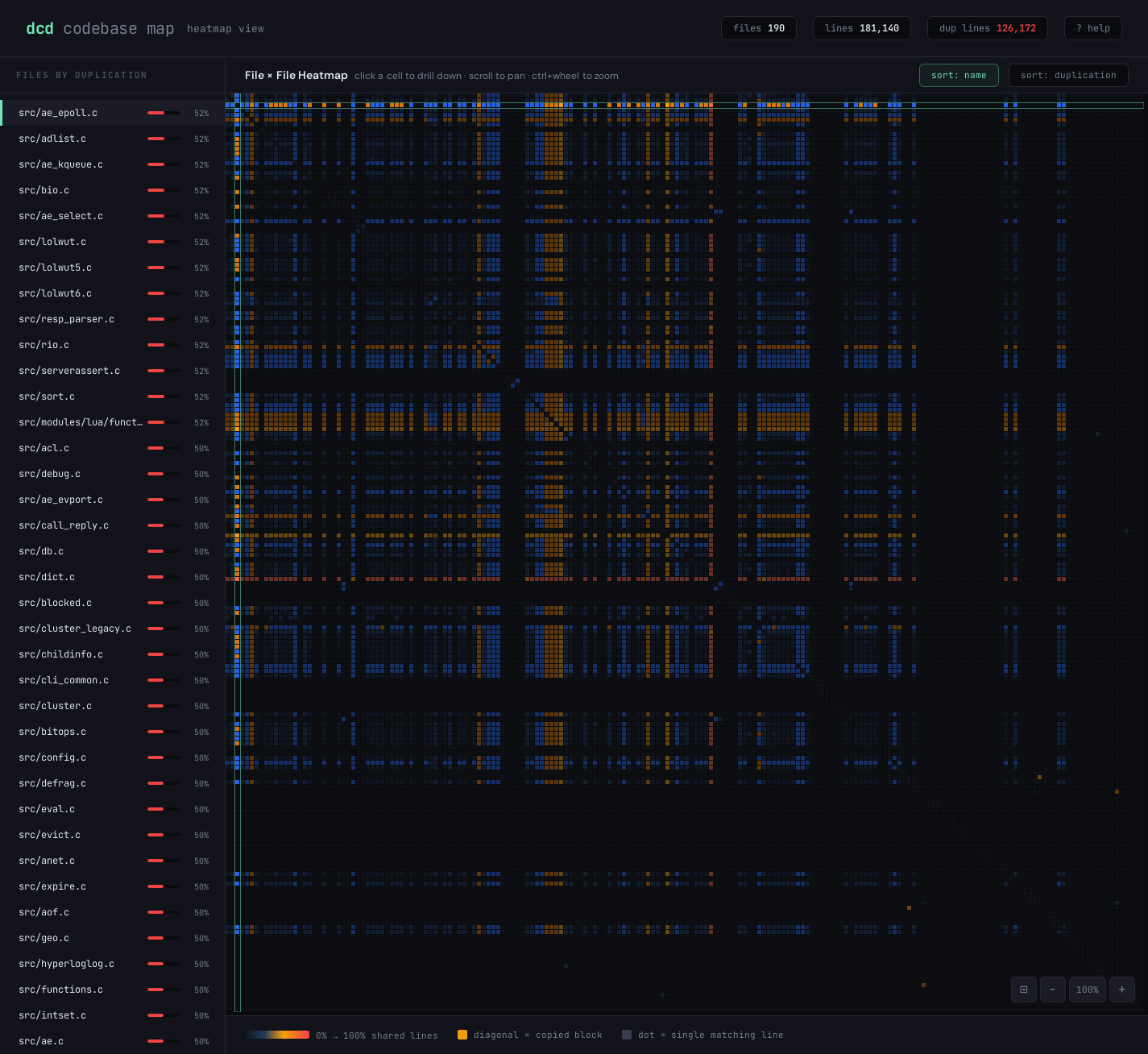Select src/functions.c in file list
This screenshot has height=1054, width=1148.
[113, 990]
